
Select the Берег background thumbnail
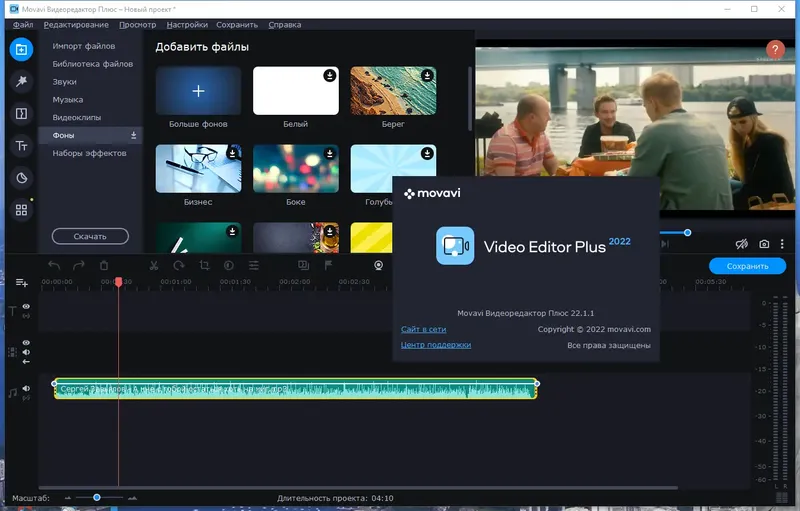point(393,91)
